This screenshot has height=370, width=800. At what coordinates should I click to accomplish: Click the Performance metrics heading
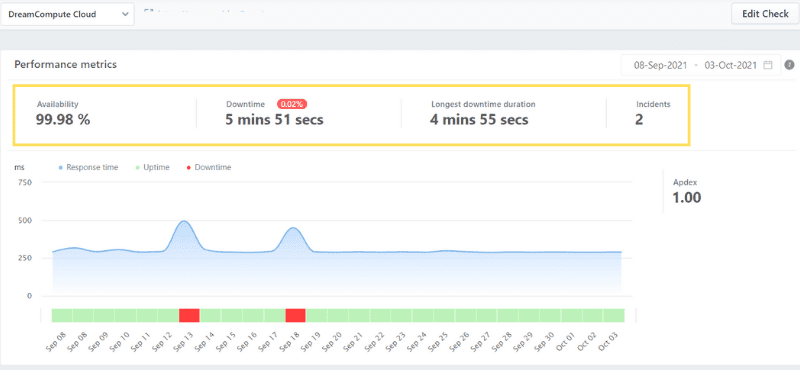[65, 65]
